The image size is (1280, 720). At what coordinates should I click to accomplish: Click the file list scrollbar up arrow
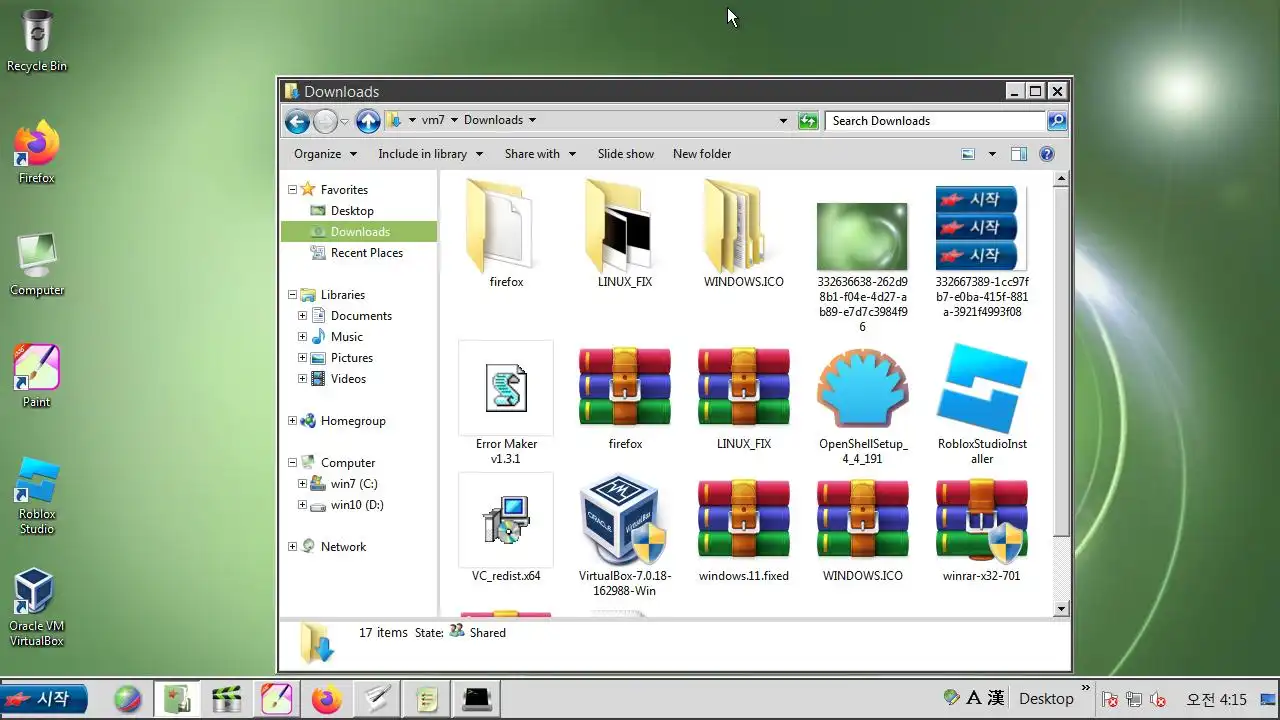click(x=1062, y=178)
